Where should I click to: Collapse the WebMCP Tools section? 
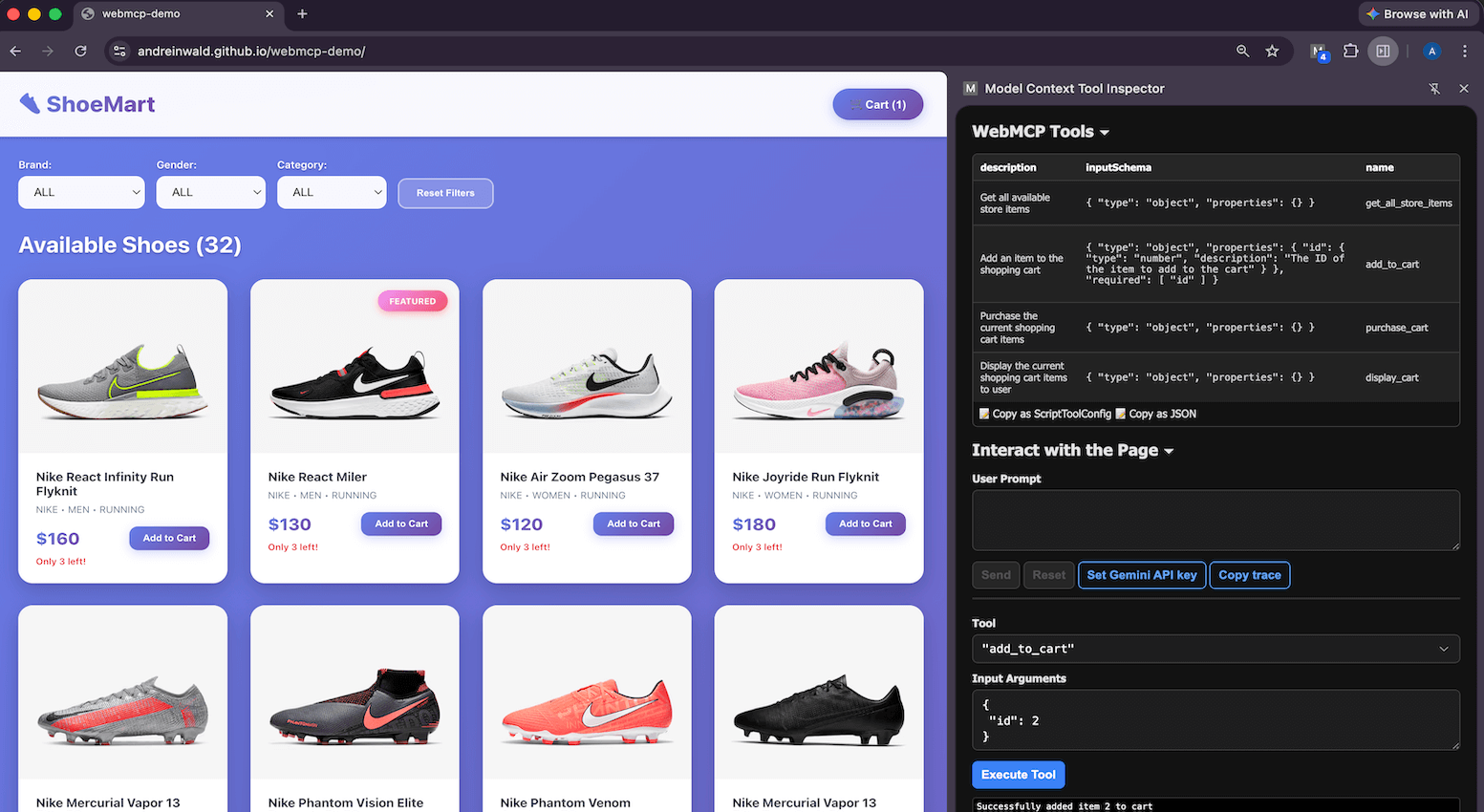(1040, 132)
